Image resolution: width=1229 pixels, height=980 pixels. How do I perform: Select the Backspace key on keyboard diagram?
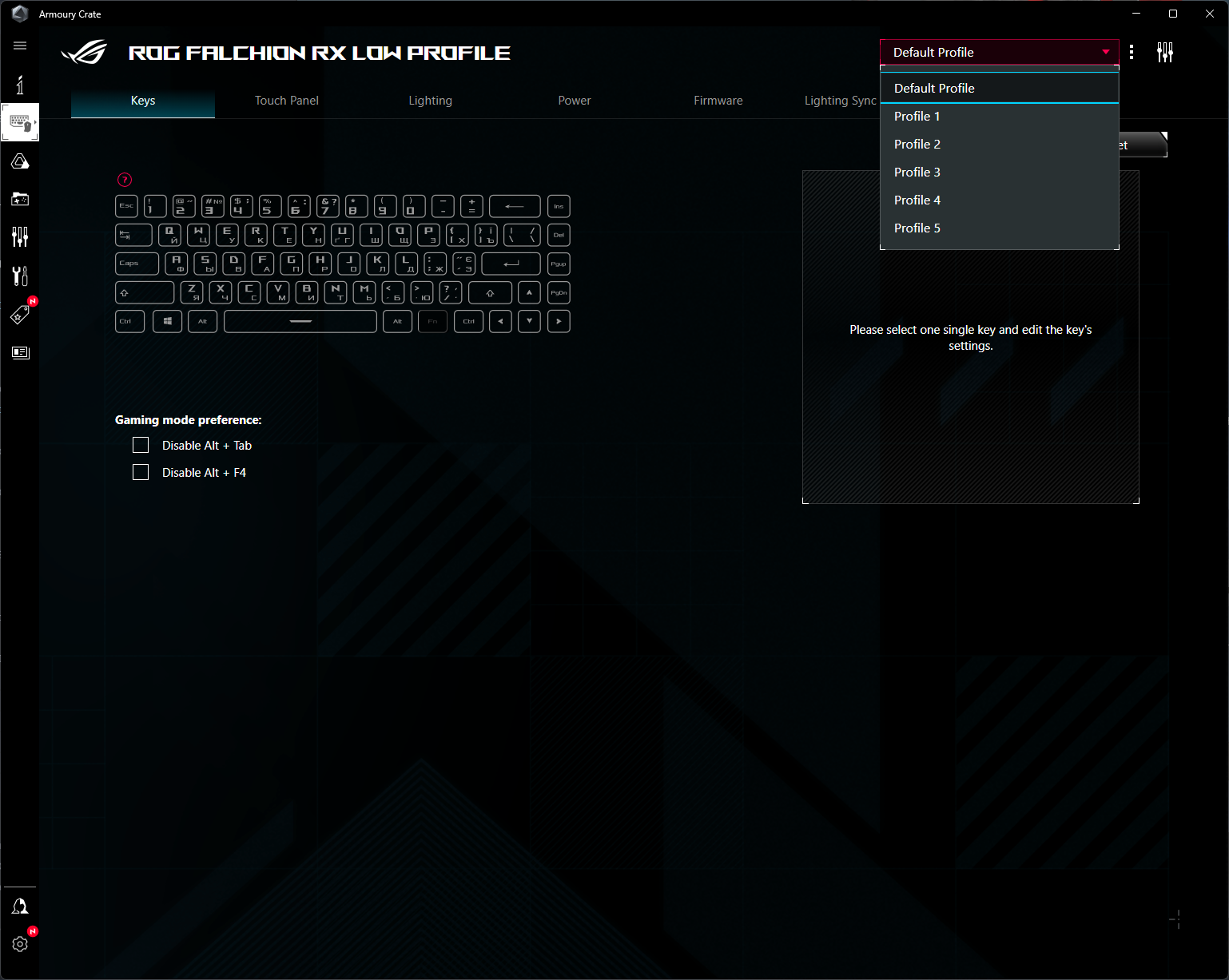515,206
